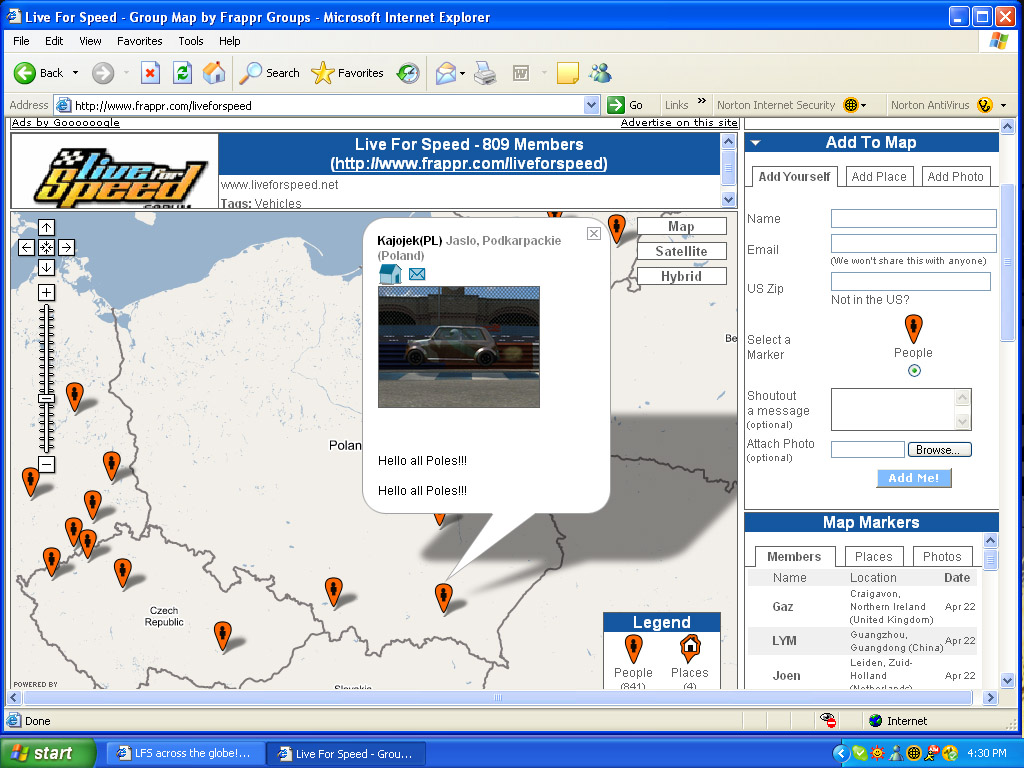
Task: Open the Favorites star panel
Action: click(x=347, y=73)
